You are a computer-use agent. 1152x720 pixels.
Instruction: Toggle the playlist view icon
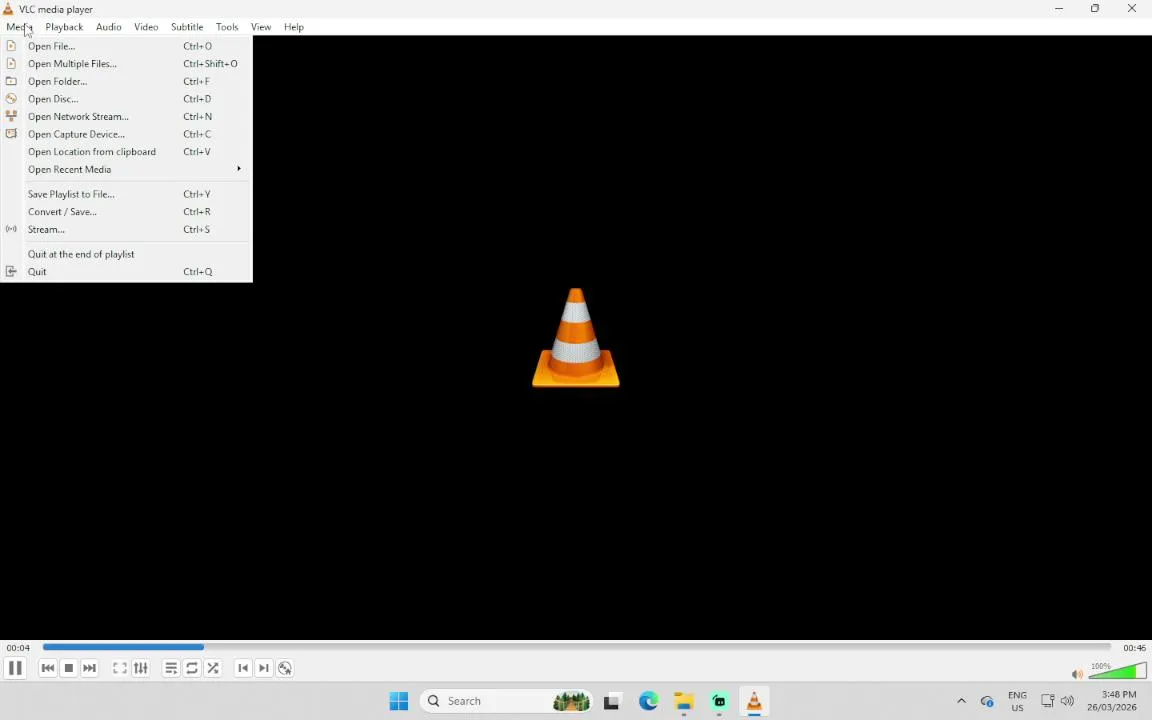coord(171,668)
